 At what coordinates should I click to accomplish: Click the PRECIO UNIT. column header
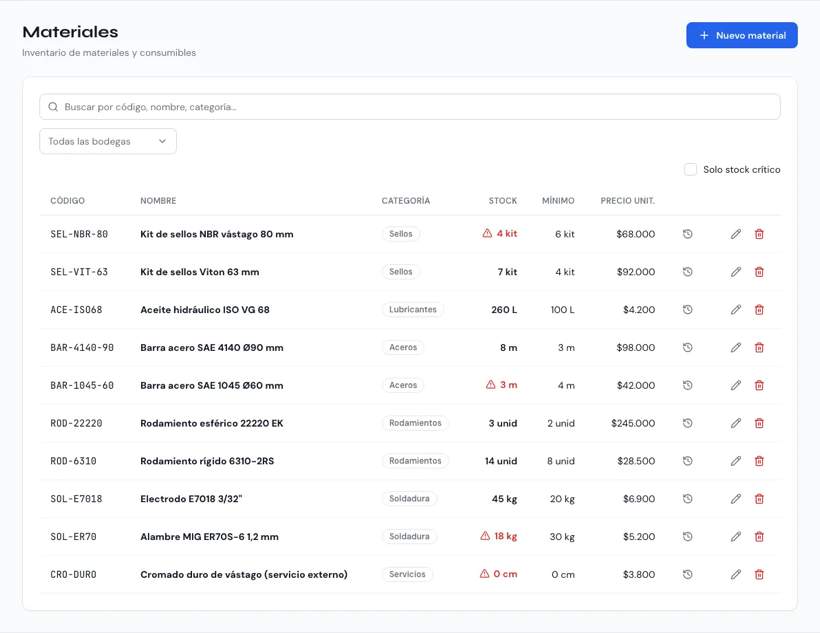(628, 200)
